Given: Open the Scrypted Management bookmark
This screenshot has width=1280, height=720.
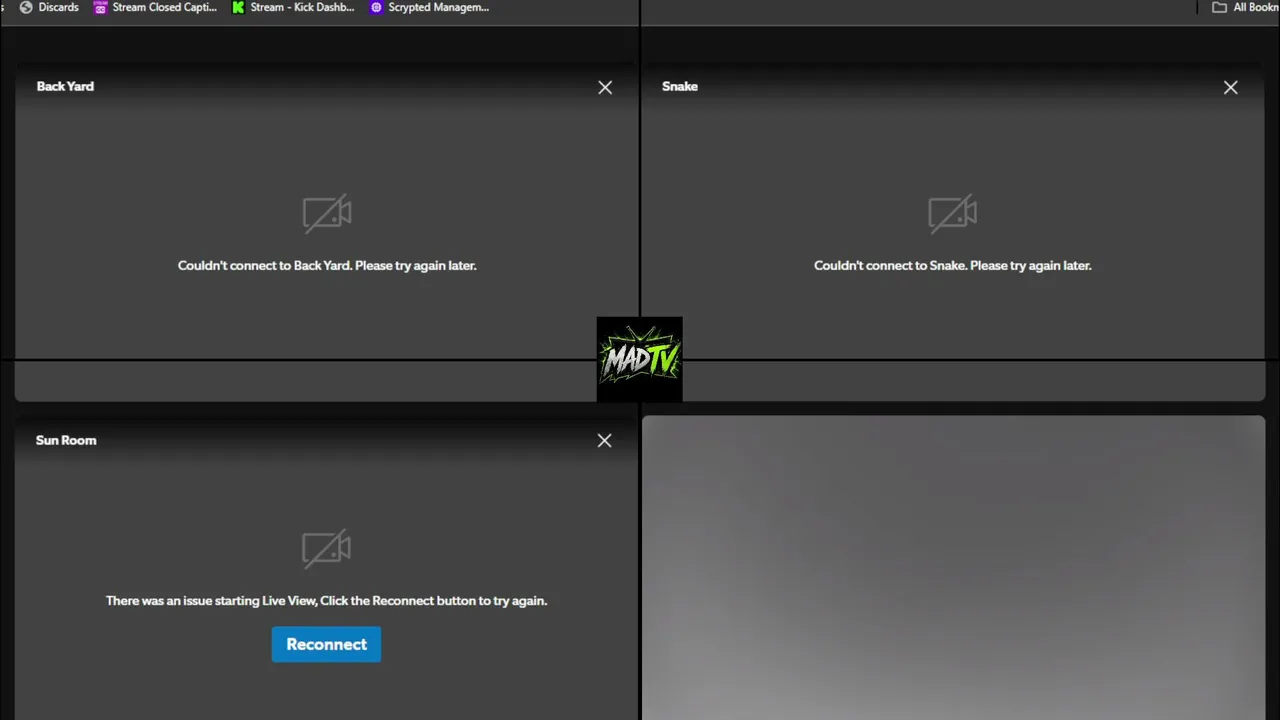Looking at the screenshot, I should coord(429,7).
